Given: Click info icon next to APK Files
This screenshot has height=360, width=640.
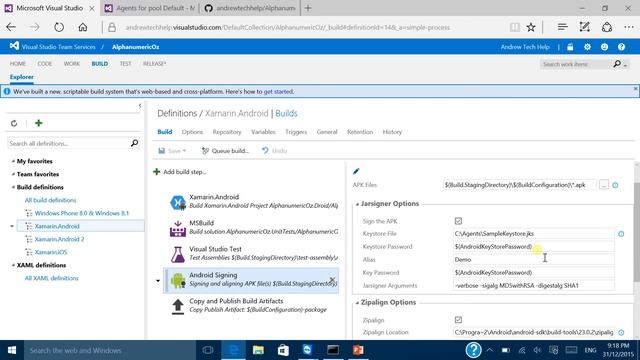Looking at the screenshot, I should pyautogui.click(x=615, y=185).
